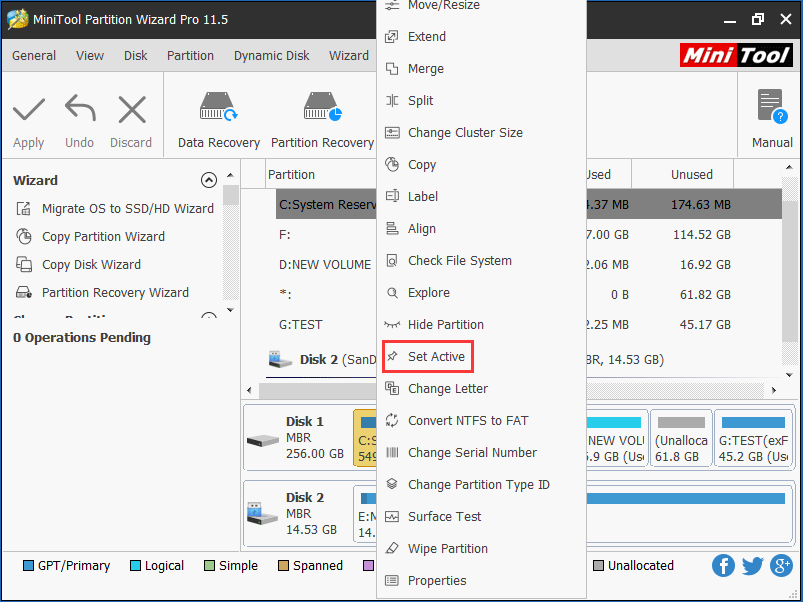Select the Unallocated 61.8 GB block in disk map
Image resolution: width=803 pixels, height=602 pixels.
681,439
